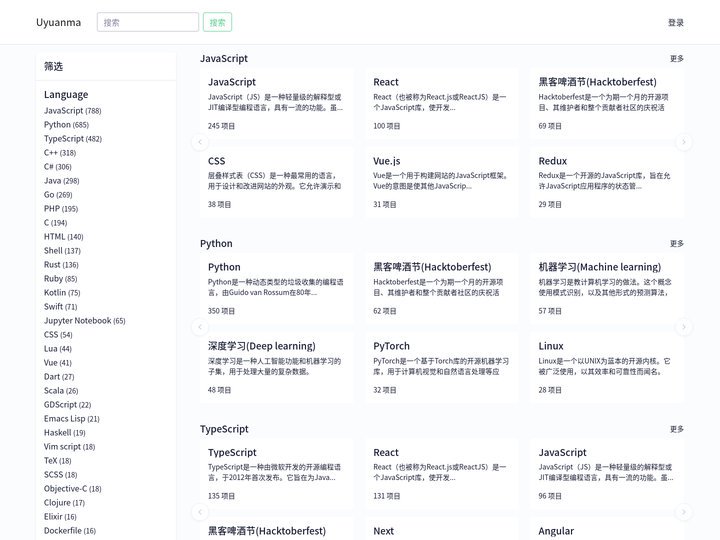Open the TypeScript card with 135 项目
Viewport: 720px width, 540px height.
tap(277, 474)
